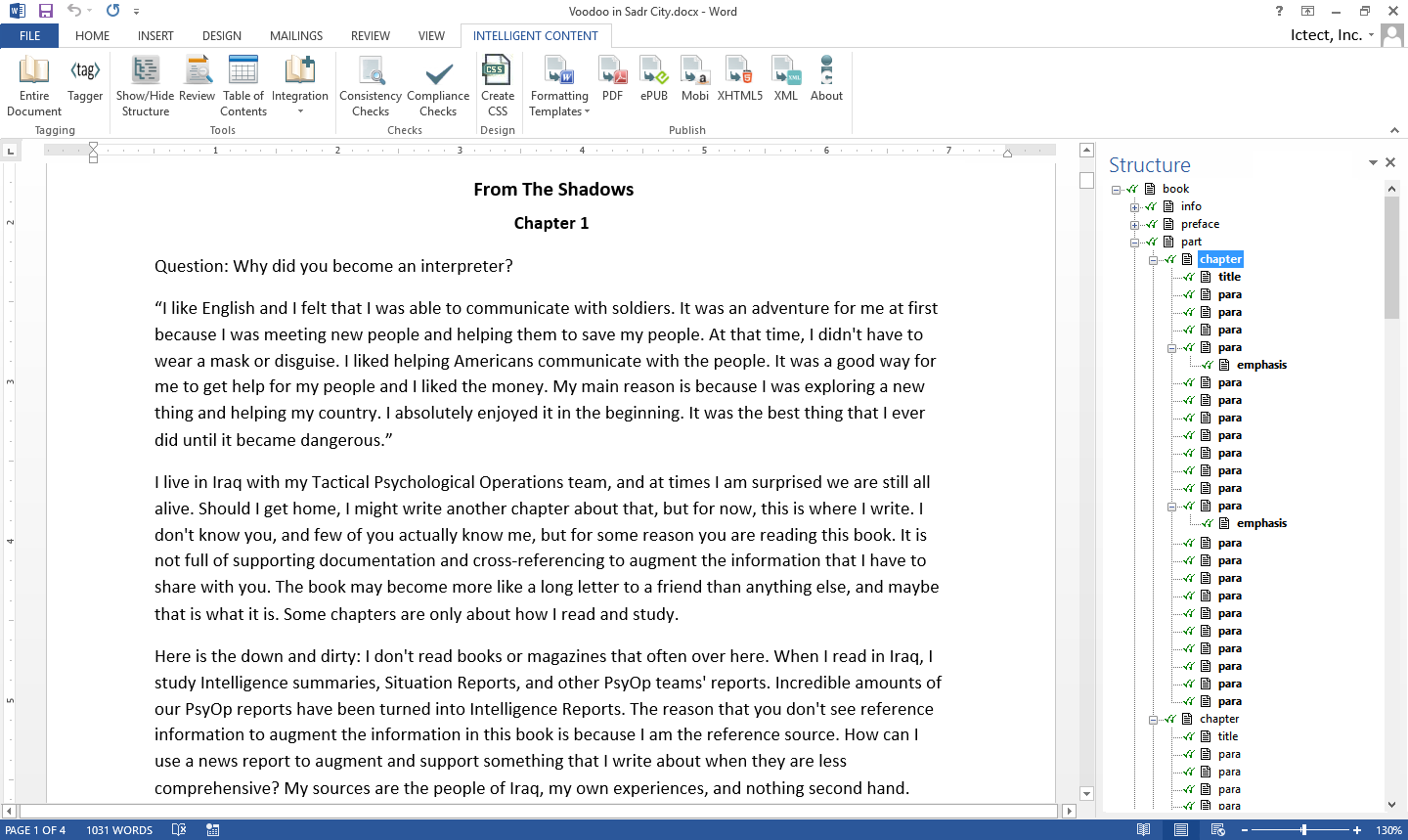
Task: Tag the Entire Document
Action: point(34,86)
